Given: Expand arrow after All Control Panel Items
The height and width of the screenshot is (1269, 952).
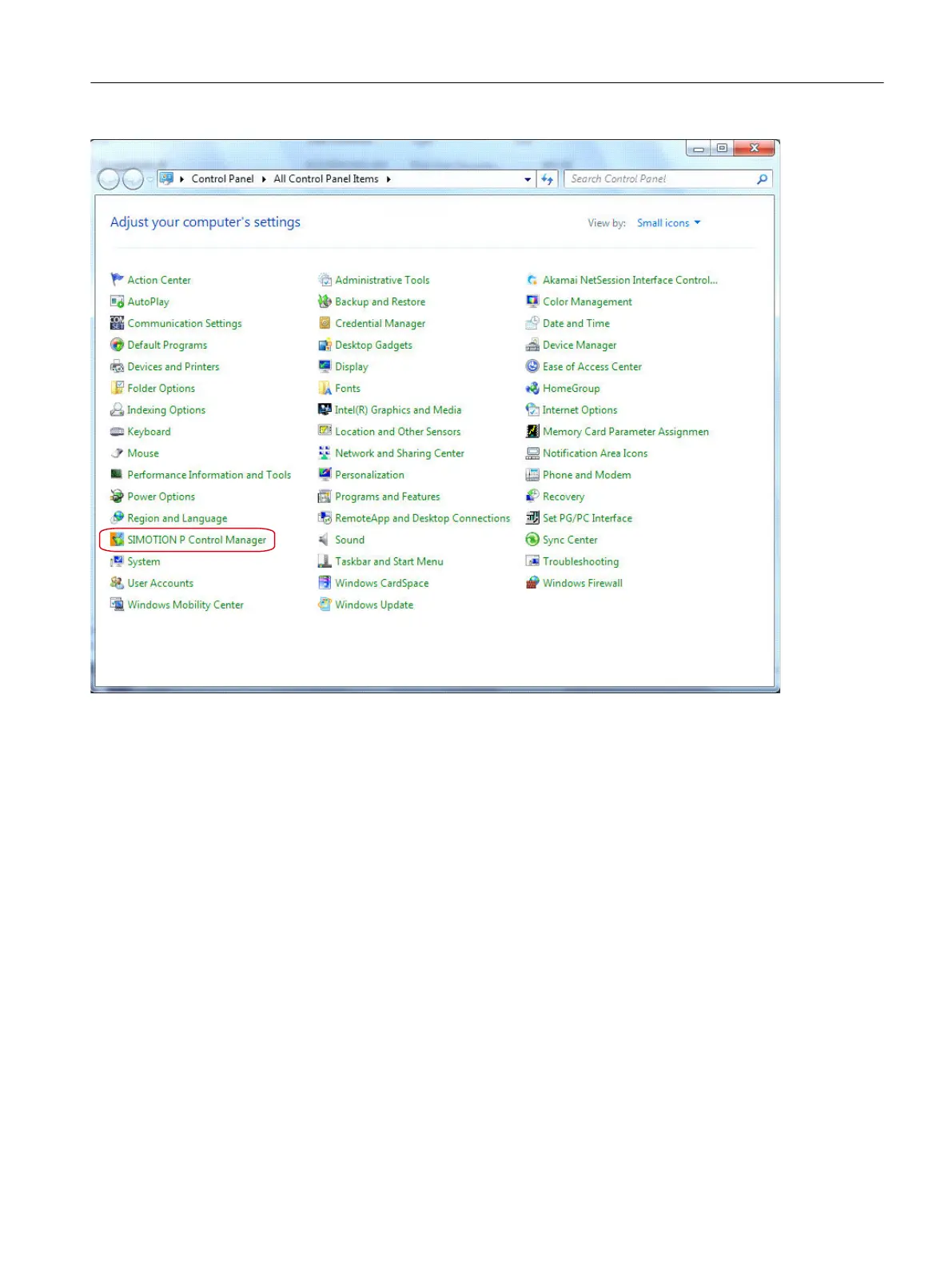Looking at the screenshot, I should 388,179.
